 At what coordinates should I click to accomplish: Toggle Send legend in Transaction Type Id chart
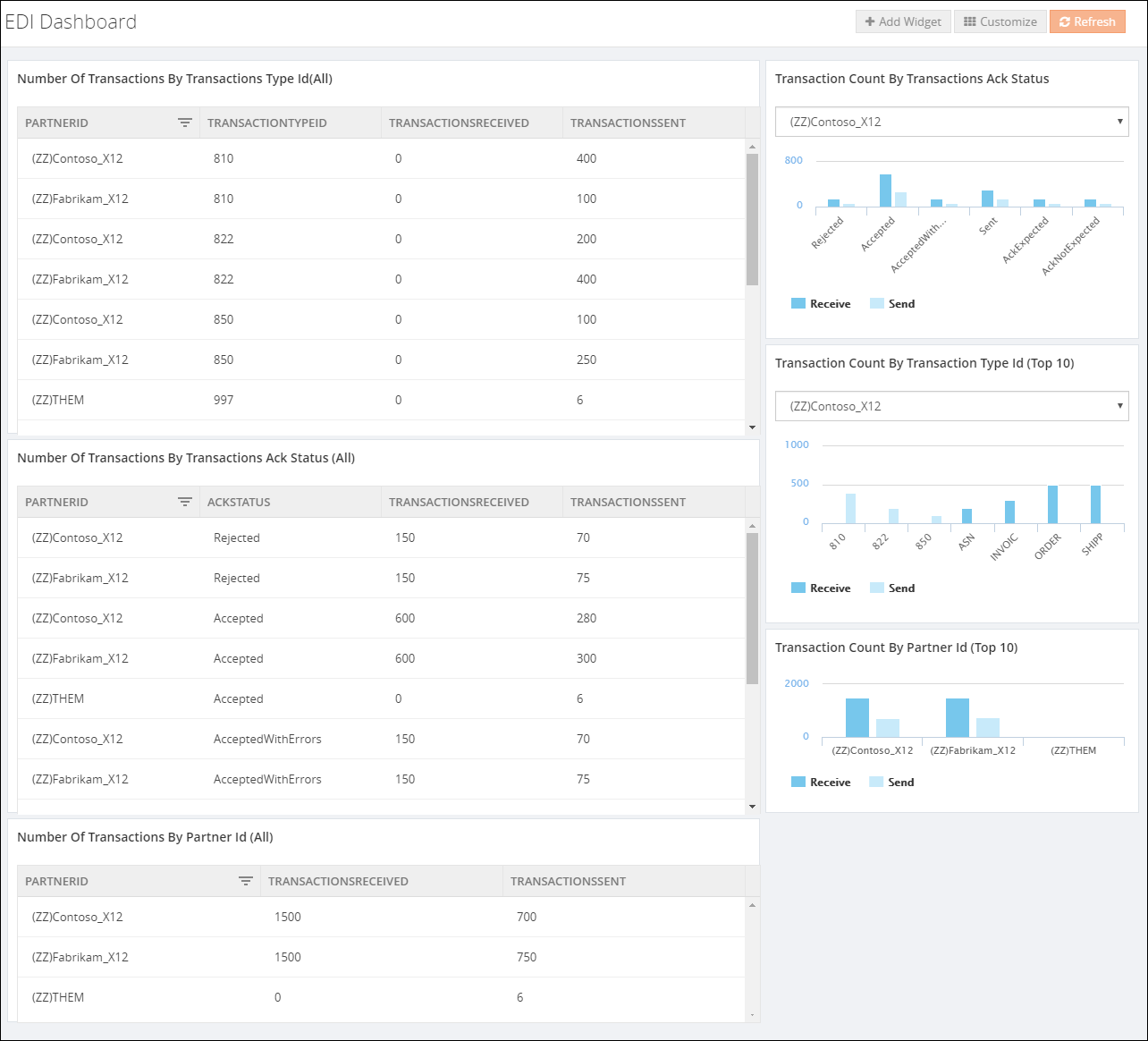tap(892, 588)
